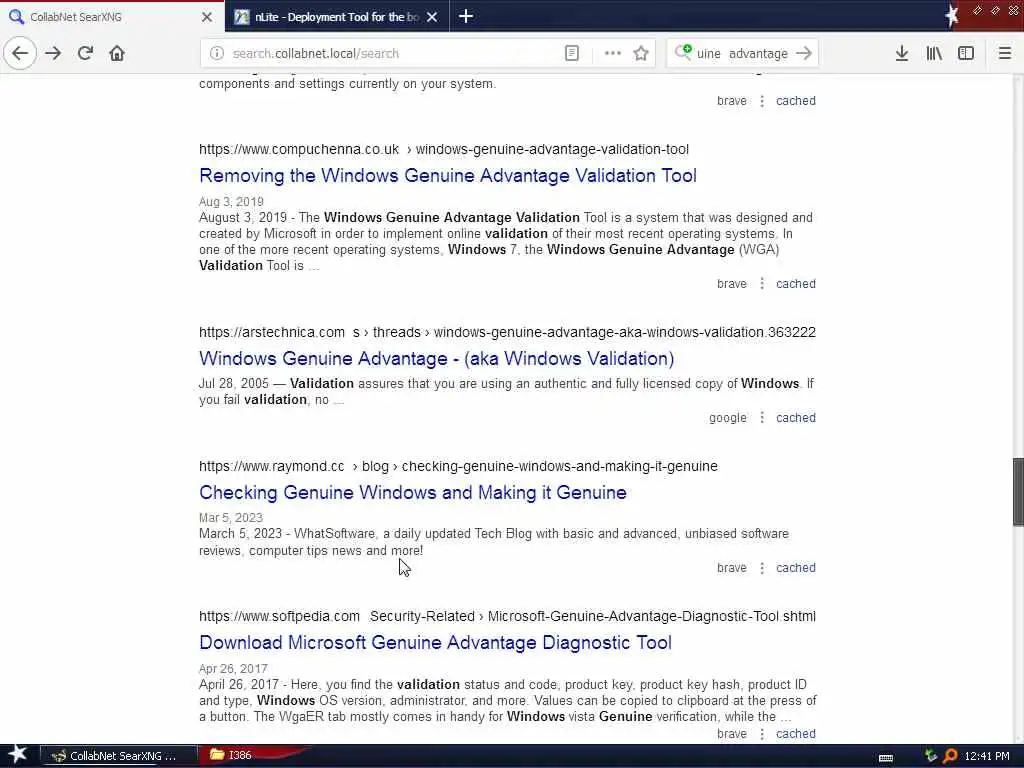Click the softpedia.com result URL
1024x768 pixels.
507,616
